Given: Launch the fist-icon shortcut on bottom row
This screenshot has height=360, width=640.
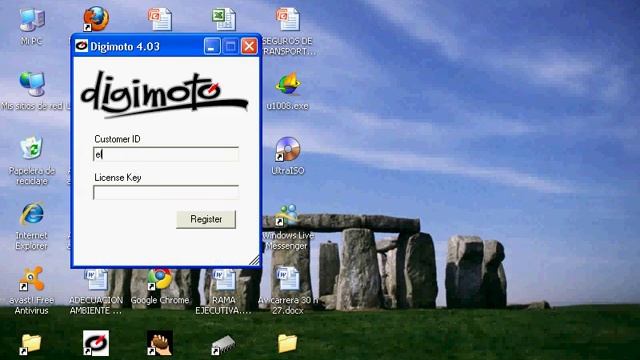Looking at the screenshot, I should tap(160, 343).
